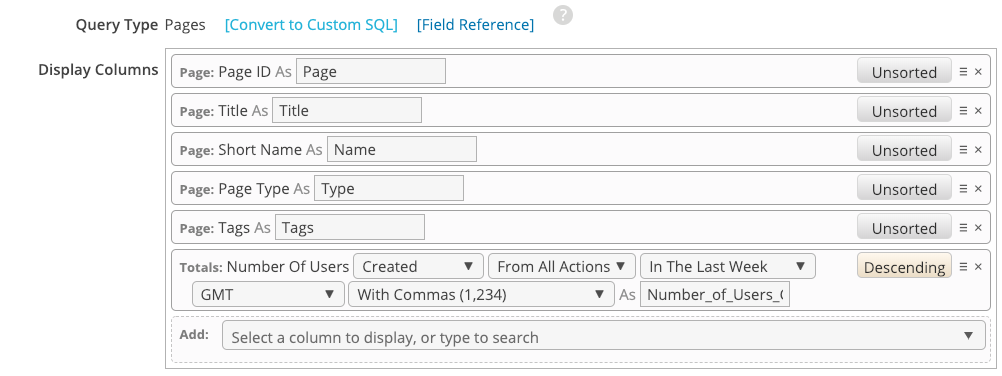Open the In The Last Week dropdown
This screenshot has height=376, width=1002.
[x=727, y=266]
